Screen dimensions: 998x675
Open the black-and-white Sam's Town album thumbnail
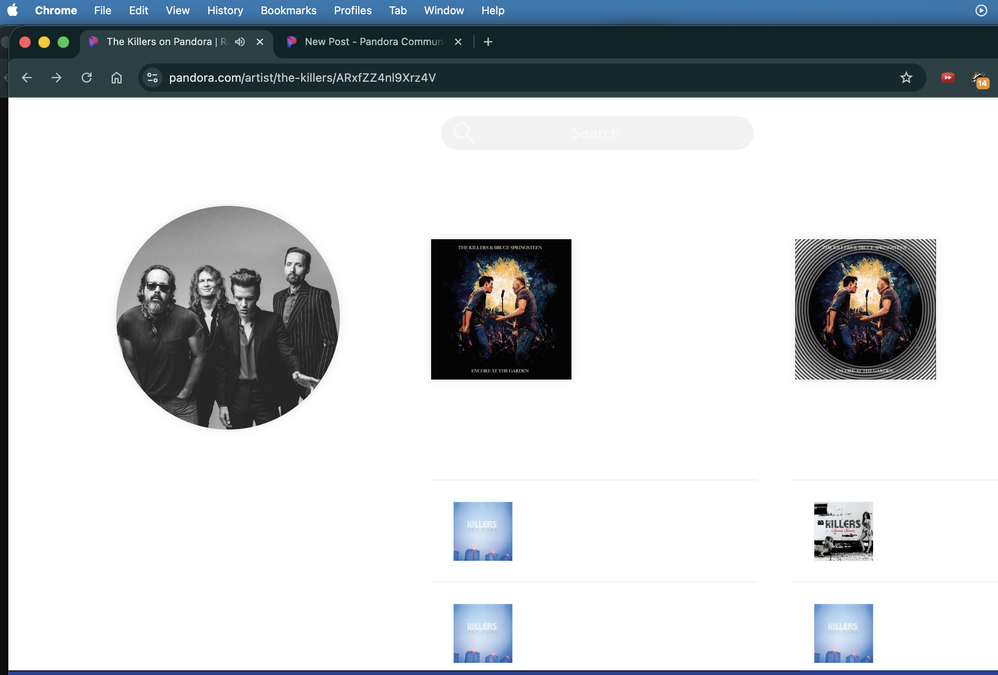click(843, 531)
